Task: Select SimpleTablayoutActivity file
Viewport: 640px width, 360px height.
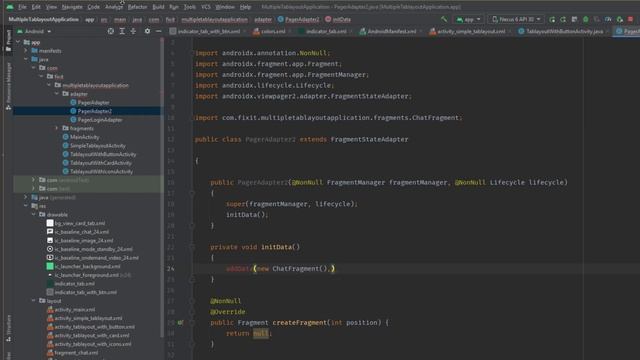Action: [98, 145]
